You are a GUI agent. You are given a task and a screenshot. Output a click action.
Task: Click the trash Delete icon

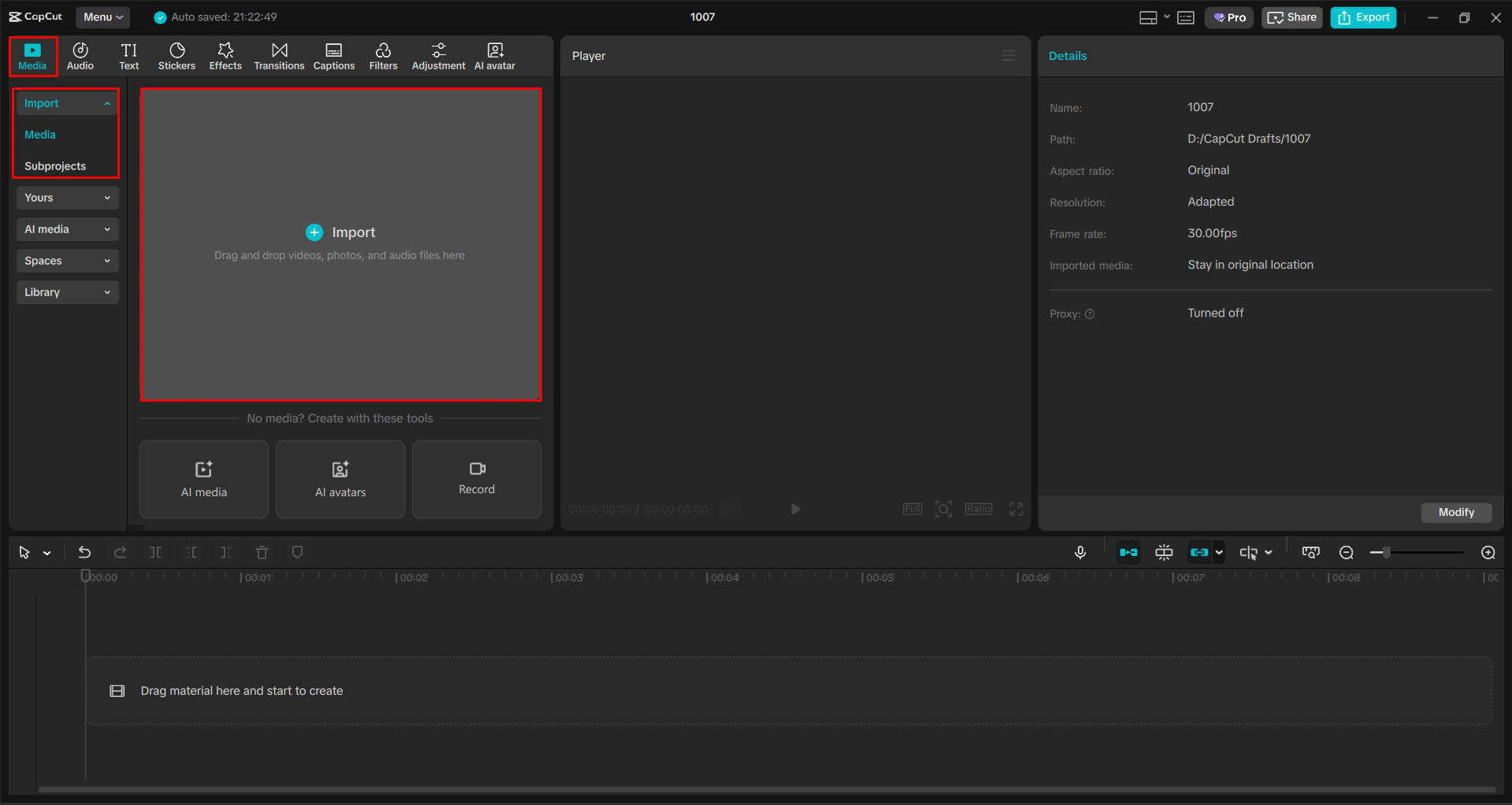click(x=262, y=552)
